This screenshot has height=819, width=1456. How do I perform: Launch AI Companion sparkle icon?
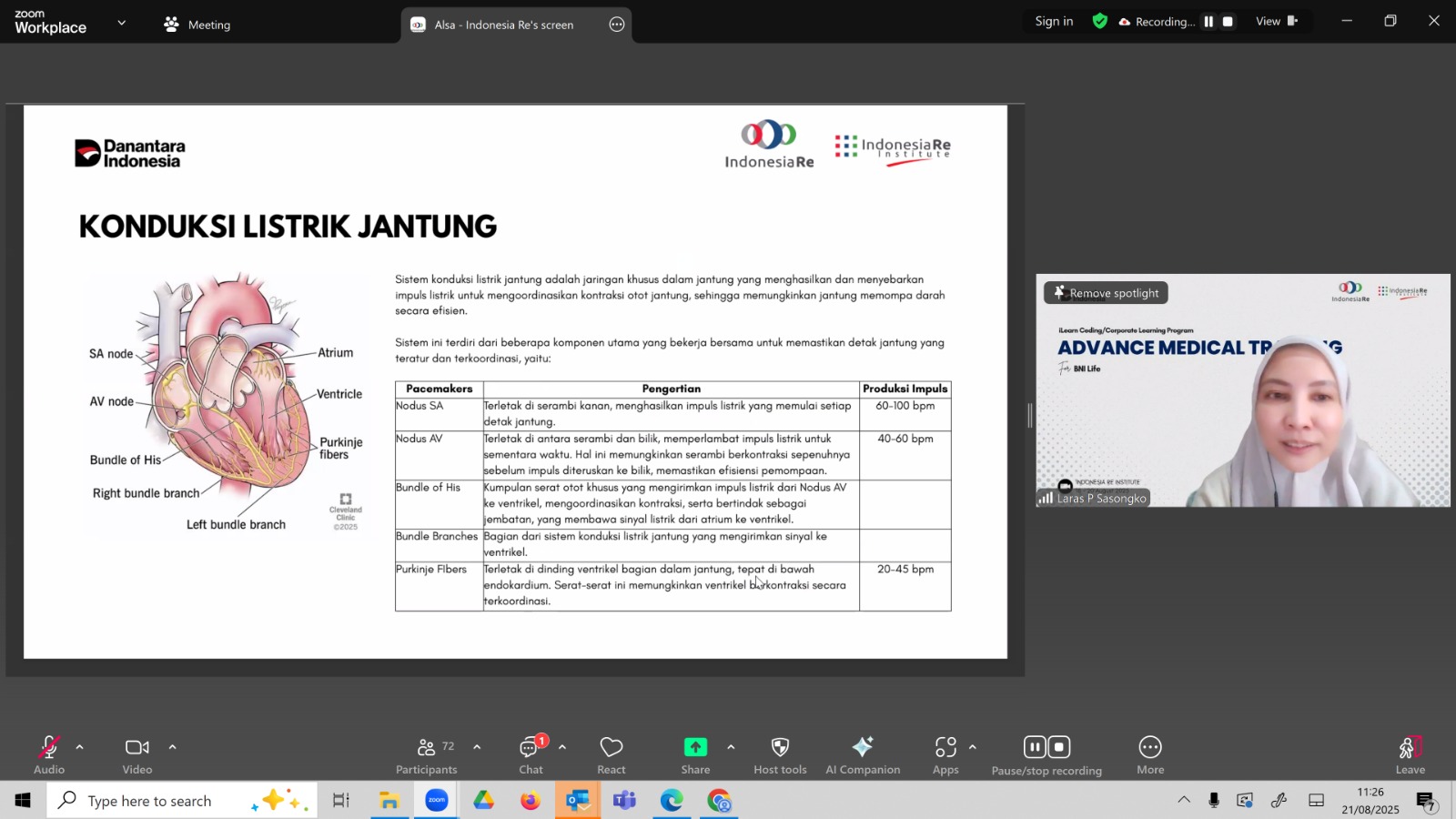click(862, 748)
